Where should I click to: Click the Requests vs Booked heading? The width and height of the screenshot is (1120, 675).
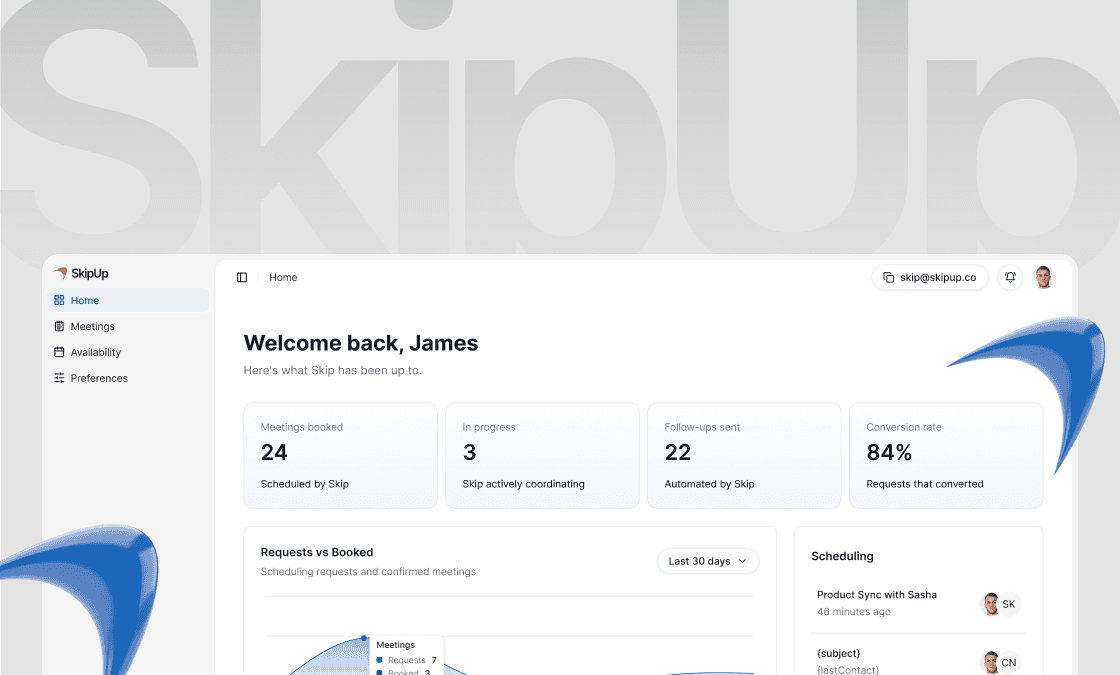click(316, 552)
